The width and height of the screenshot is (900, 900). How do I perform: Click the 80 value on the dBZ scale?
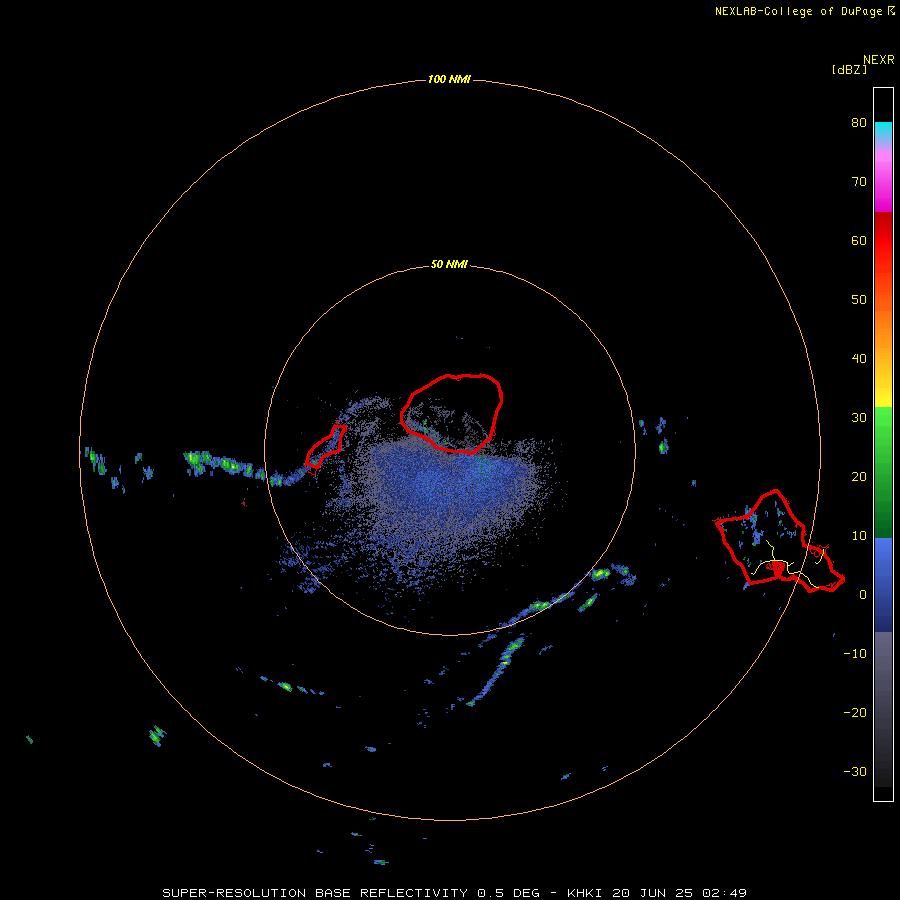coord(859,123)
